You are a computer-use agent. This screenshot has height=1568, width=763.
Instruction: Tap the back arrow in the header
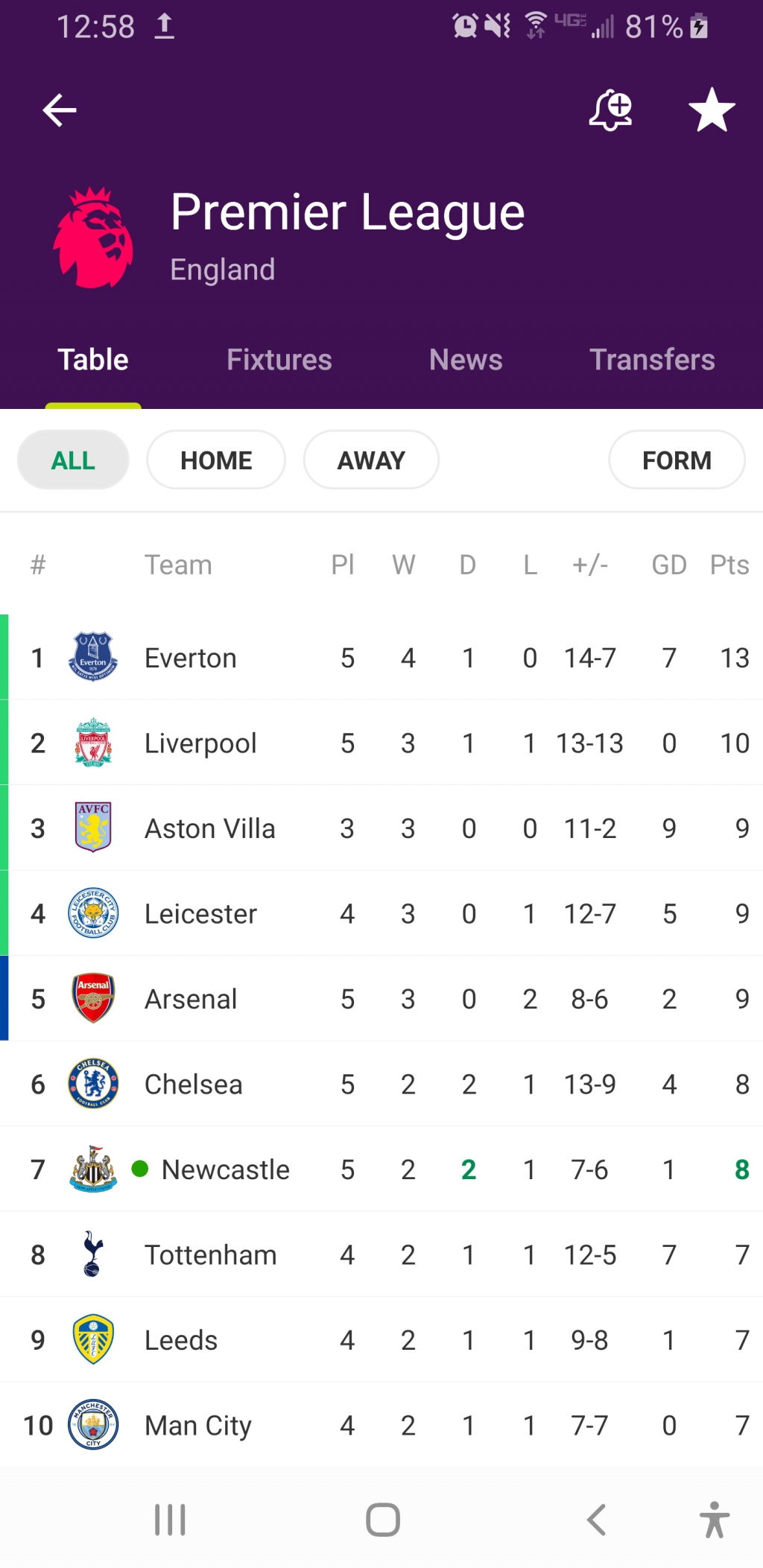click(x=60, y=110)
